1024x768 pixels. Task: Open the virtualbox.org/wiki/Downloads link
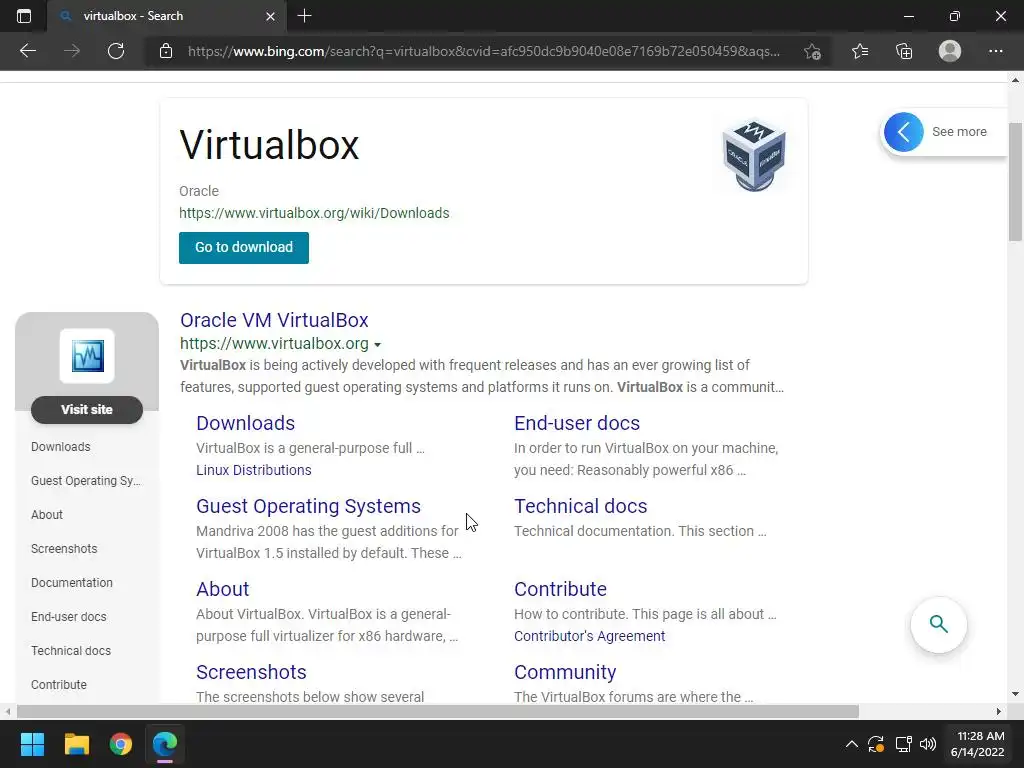[314, 213]
